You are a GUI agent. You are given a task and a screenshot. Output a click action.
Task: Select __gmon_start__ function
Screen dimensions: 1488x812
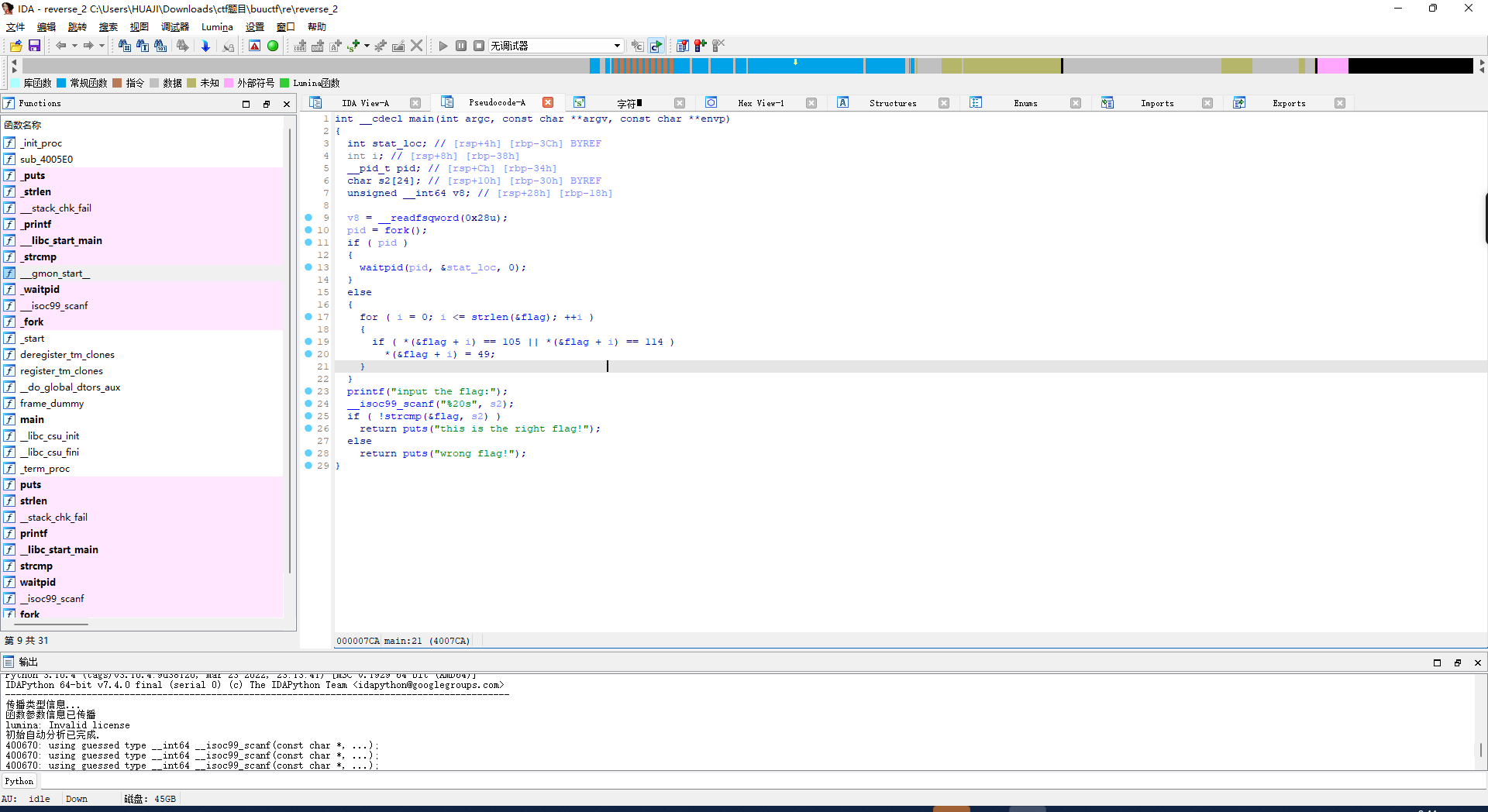143,273
